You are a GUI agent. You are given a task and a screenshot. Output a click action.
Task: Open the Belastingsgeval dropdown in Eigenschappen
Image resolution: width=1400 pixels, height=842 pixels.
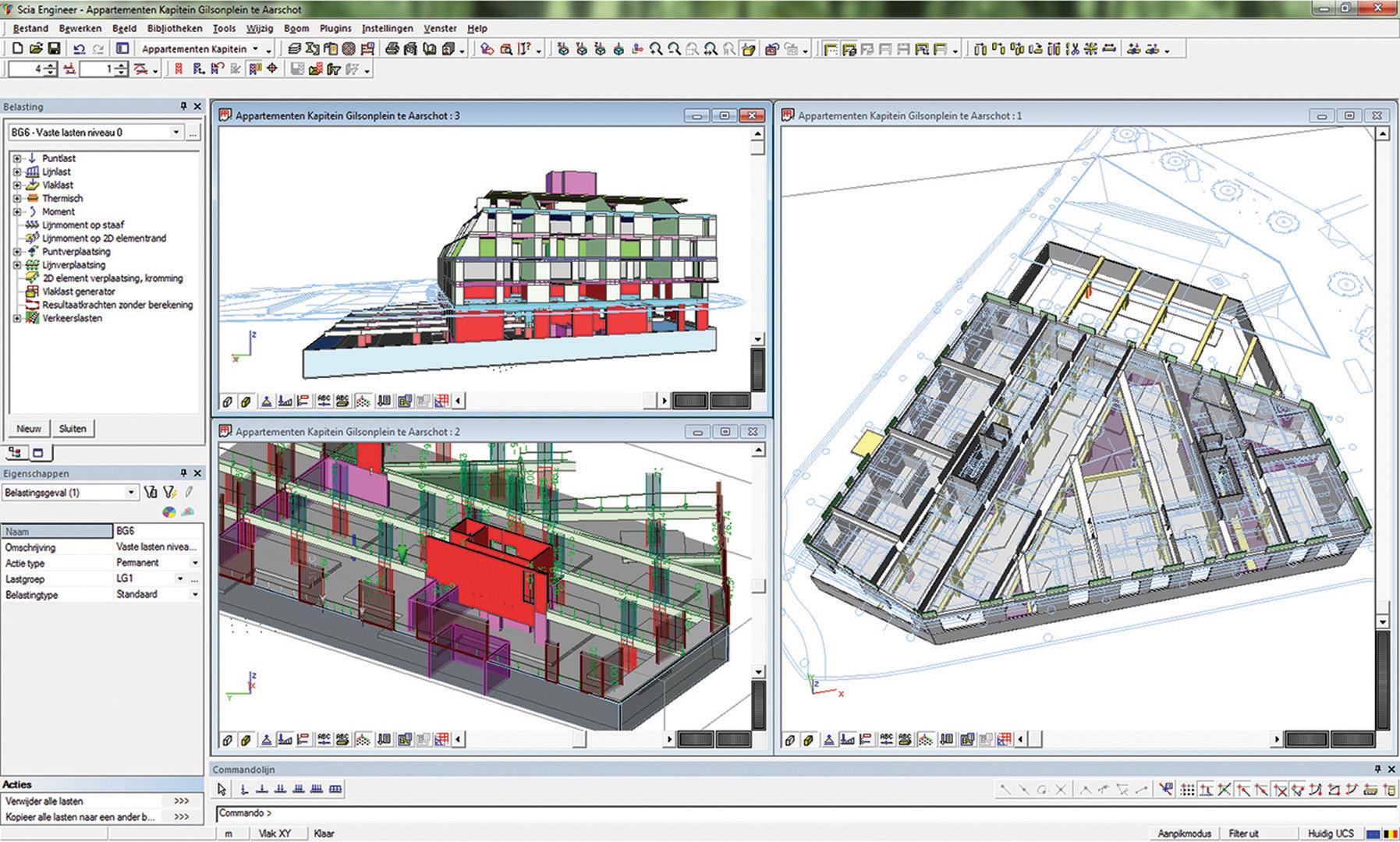(x=131, y=492)
